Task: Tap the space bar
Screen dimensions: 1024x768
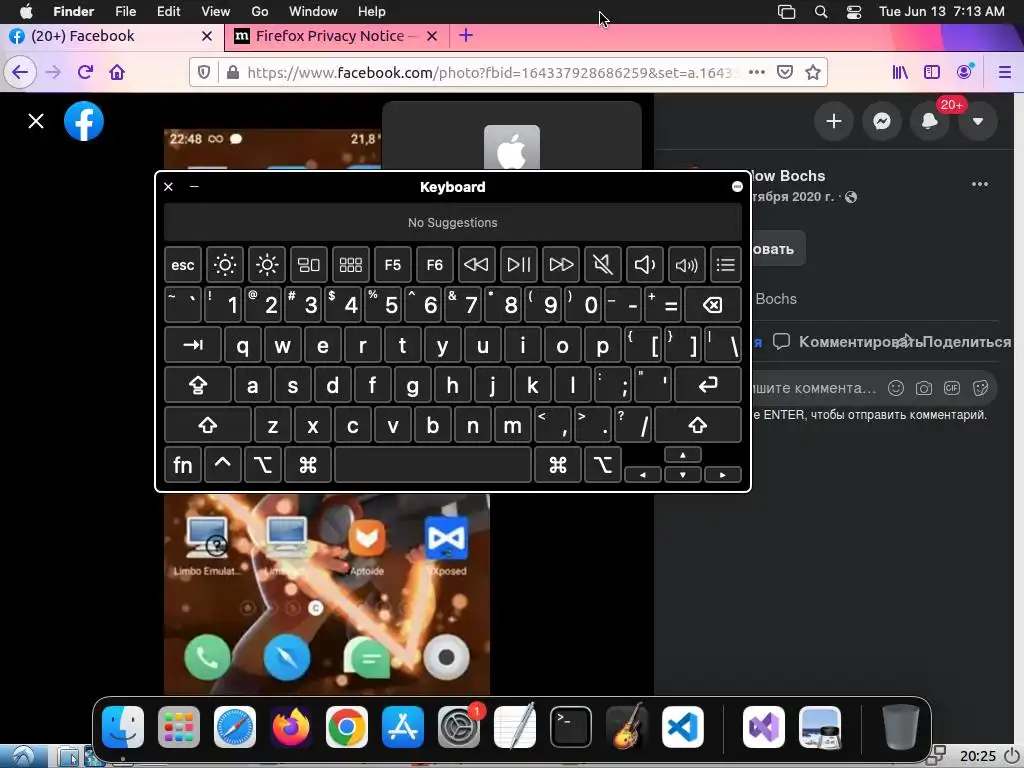Action: click(433, 465)
